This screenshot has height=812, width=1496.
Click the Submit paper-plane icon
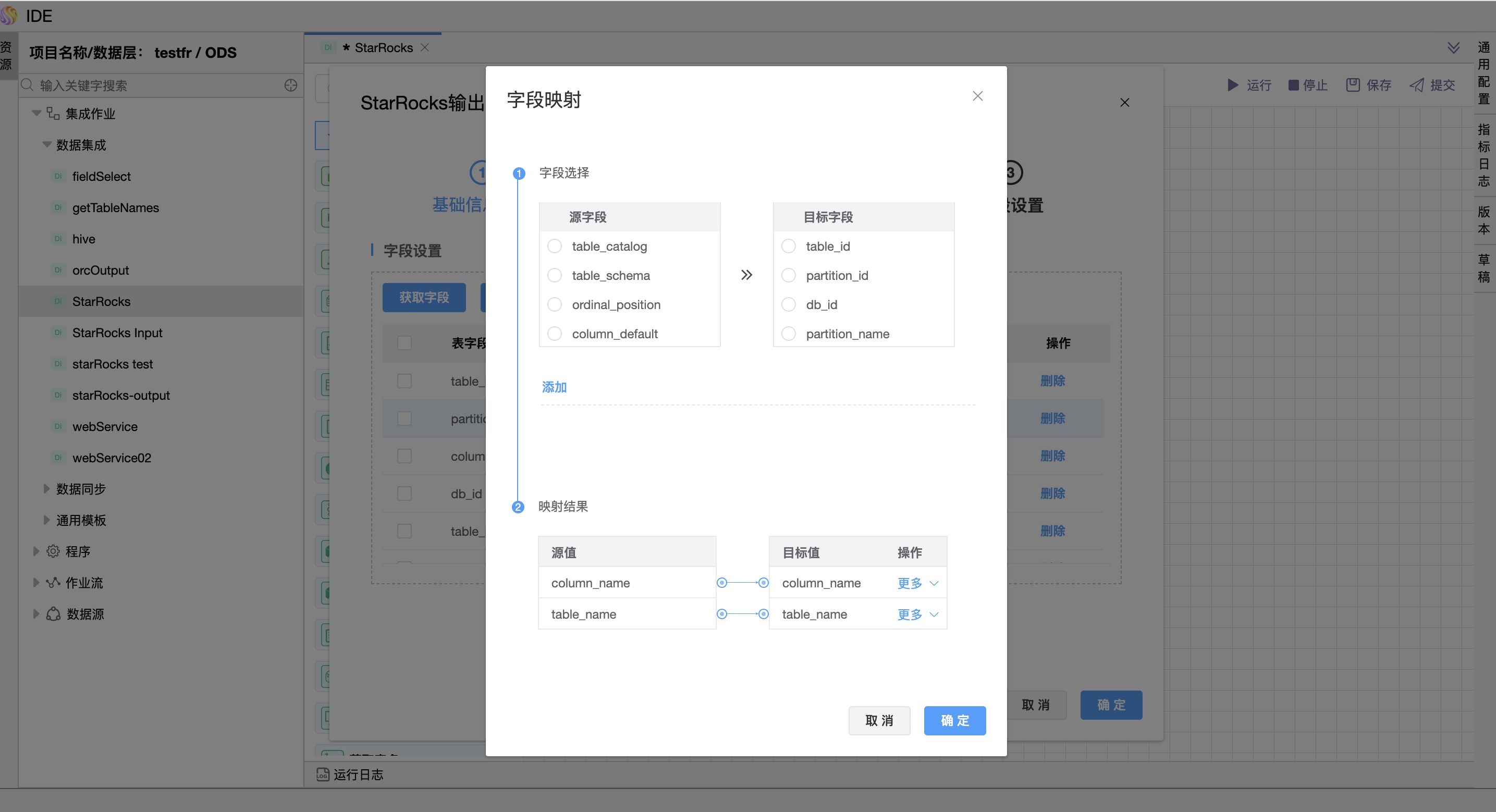tap(1416, 85)
